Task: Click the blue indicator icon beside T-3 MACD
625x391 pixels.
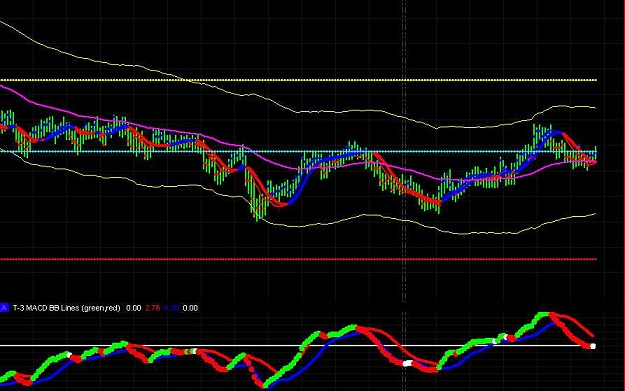Action: click(x=4, y=308)
